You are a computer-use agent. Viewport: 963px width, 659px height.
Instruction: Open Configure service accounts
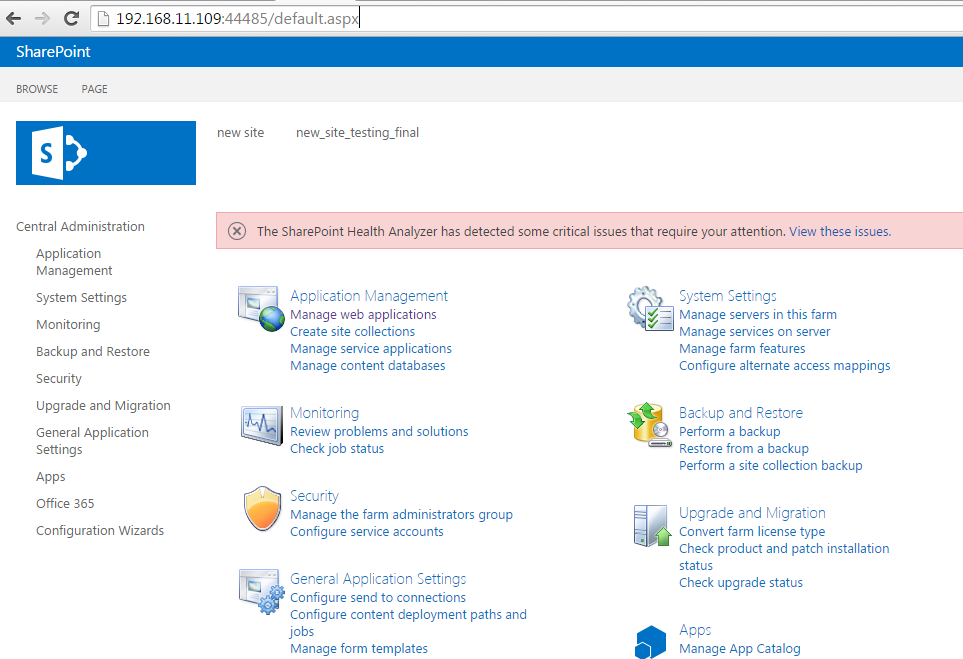pos(367,532)
